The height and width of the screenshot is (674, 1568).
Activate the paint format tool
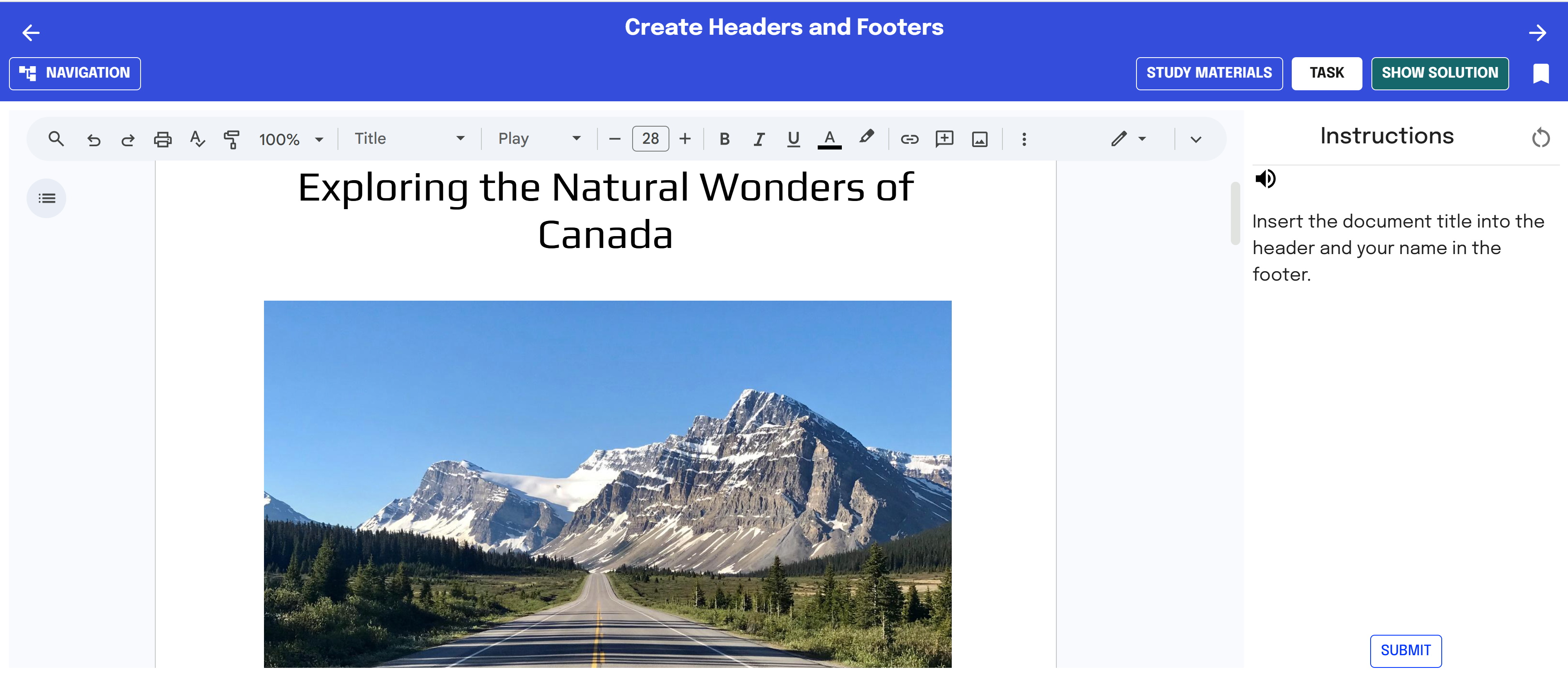(232, 139)
